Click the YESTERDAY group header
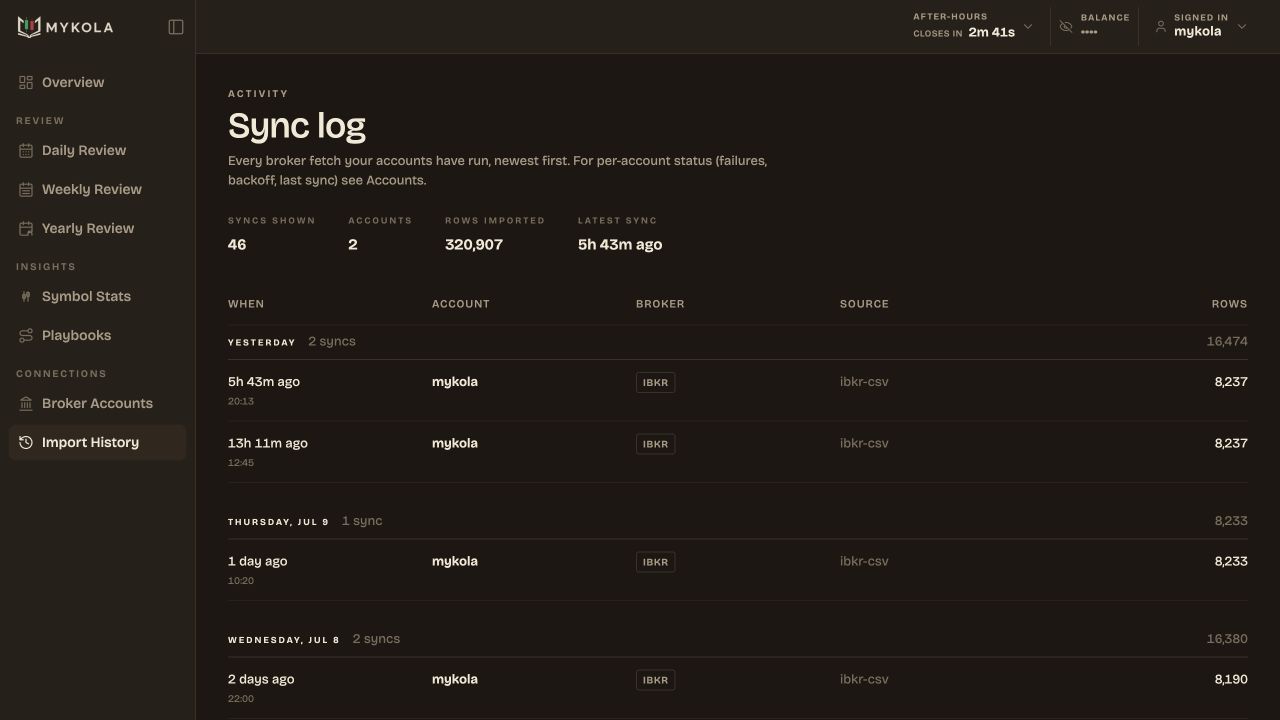Viewport: 1280px width, 720px height. [262, 342]
